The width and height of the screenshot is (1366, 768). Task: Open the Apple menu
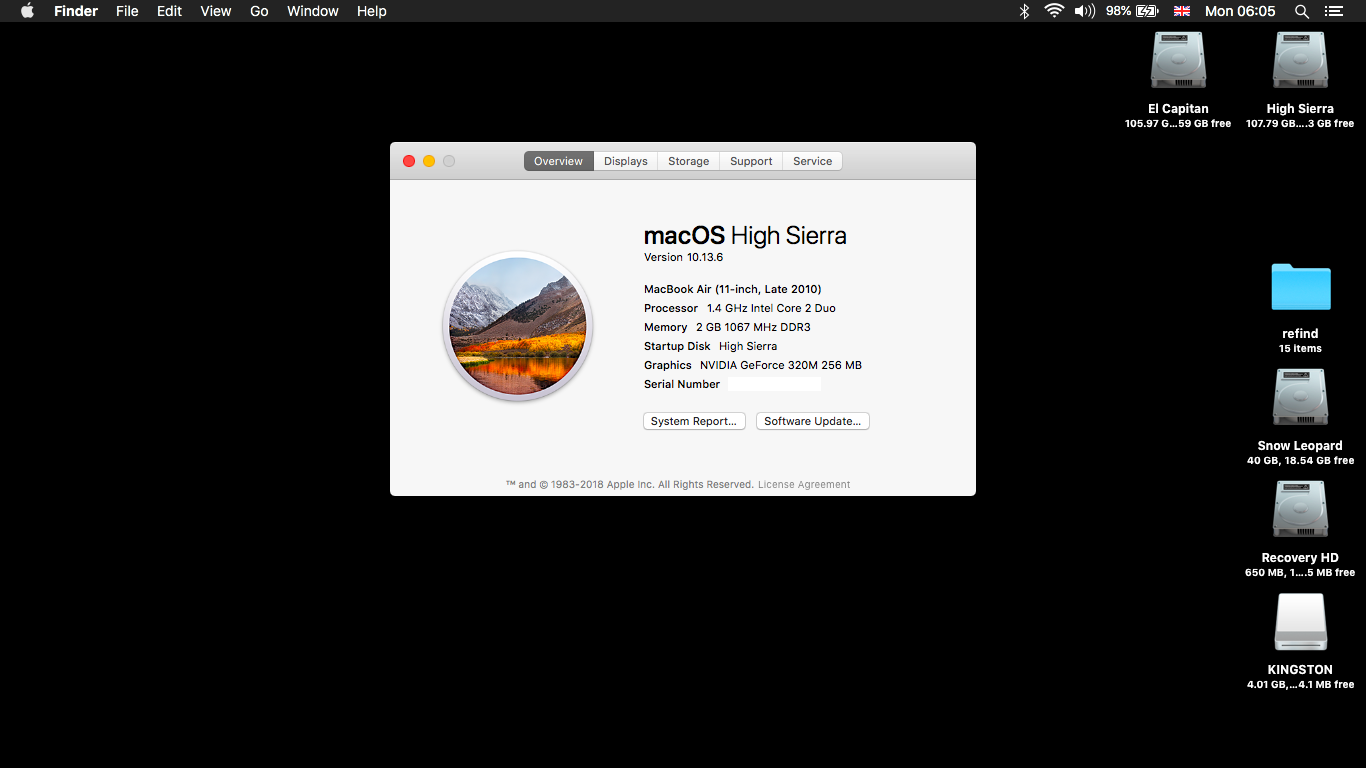27,11
